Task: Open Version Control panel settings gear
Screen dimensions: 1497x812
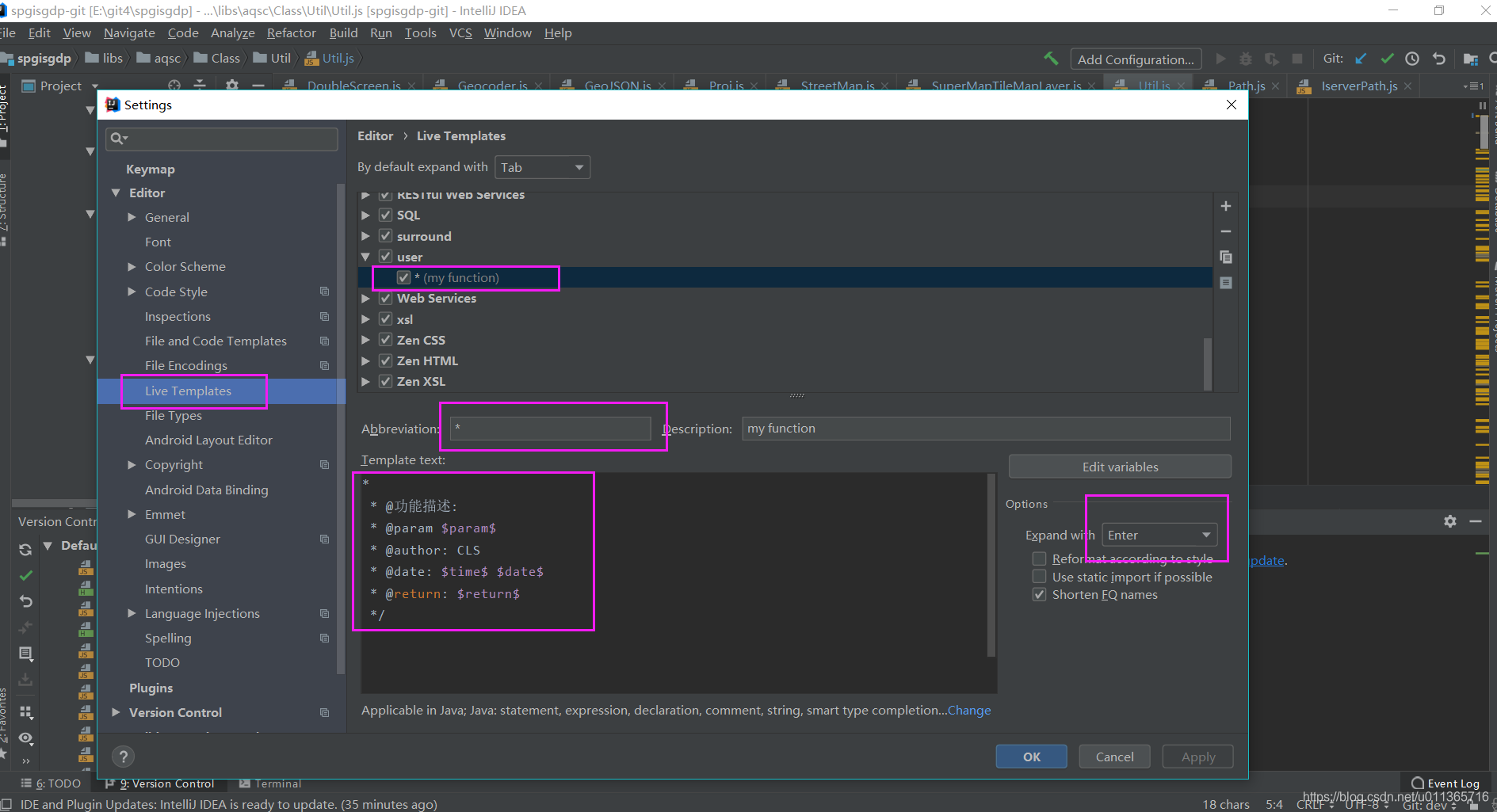Action: 1450,520
